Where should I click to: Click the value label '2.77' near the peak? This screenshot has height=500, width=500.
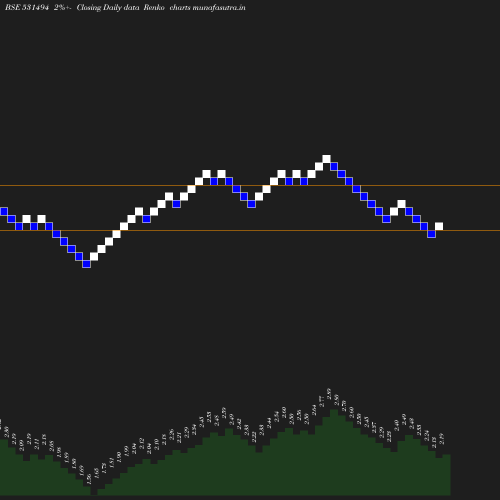pos(322,401)
